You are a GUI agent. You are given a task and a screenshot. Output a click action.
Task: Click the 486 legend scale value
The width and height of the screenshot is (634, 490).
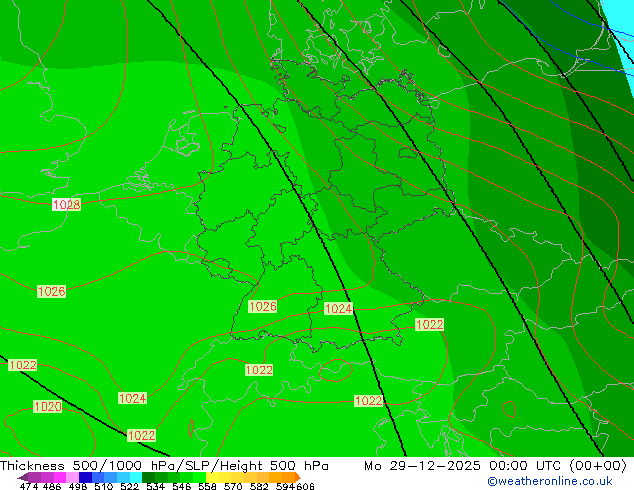point(52,486)
